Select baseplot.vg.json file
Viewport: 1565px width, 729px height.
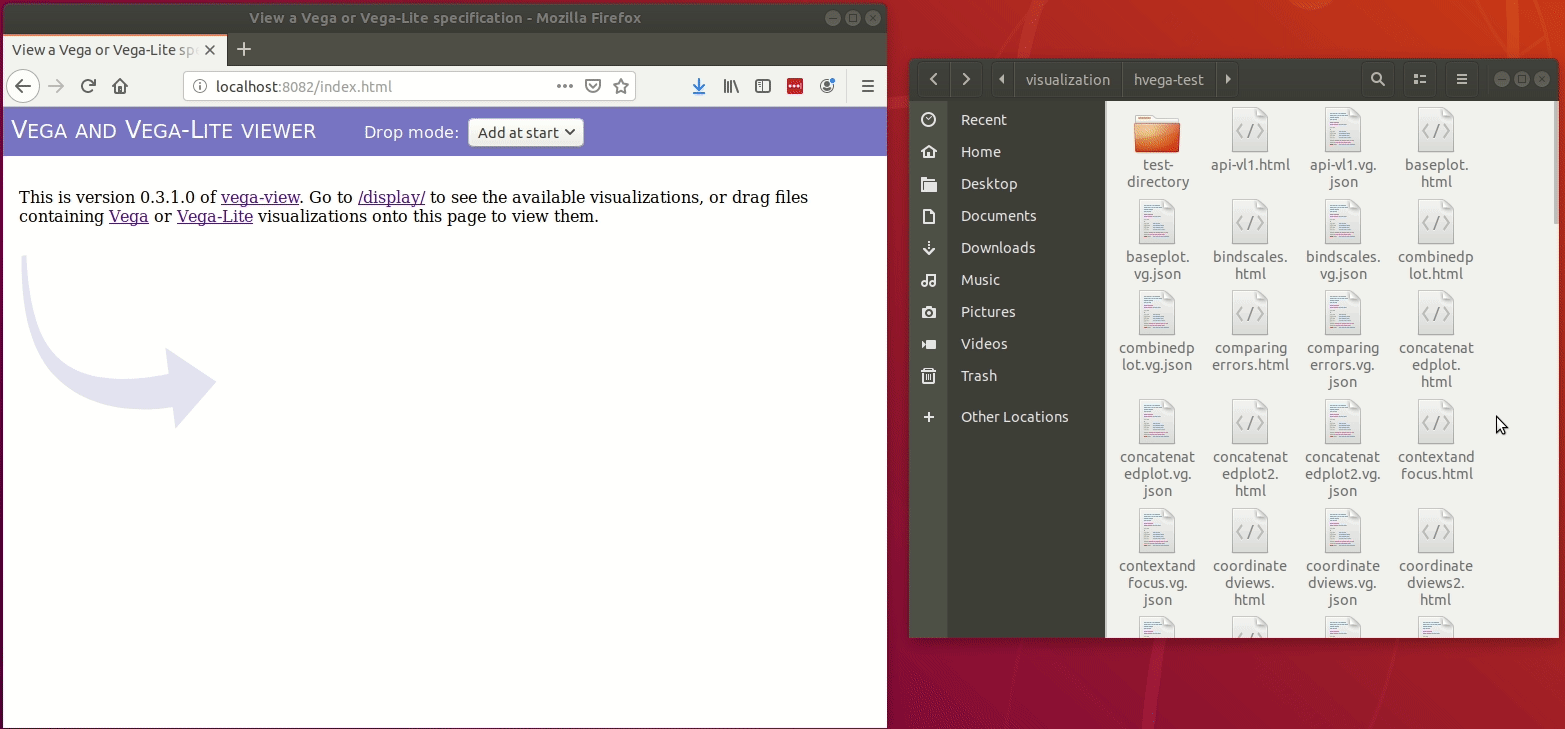[1157, 241]
